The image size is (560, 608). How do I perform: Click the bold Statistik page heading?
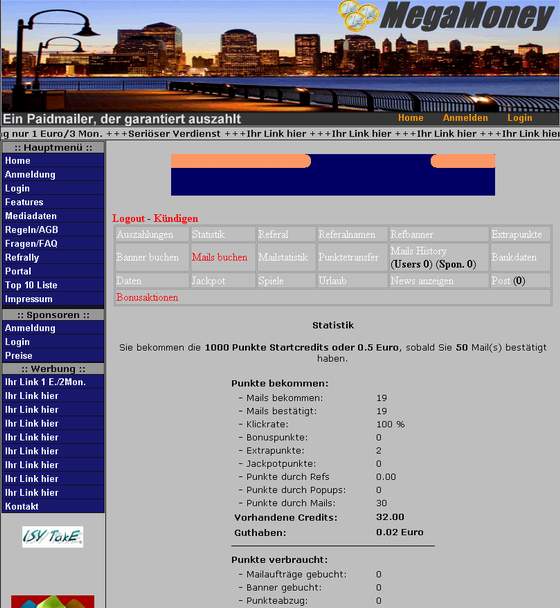tap(333, 325)
